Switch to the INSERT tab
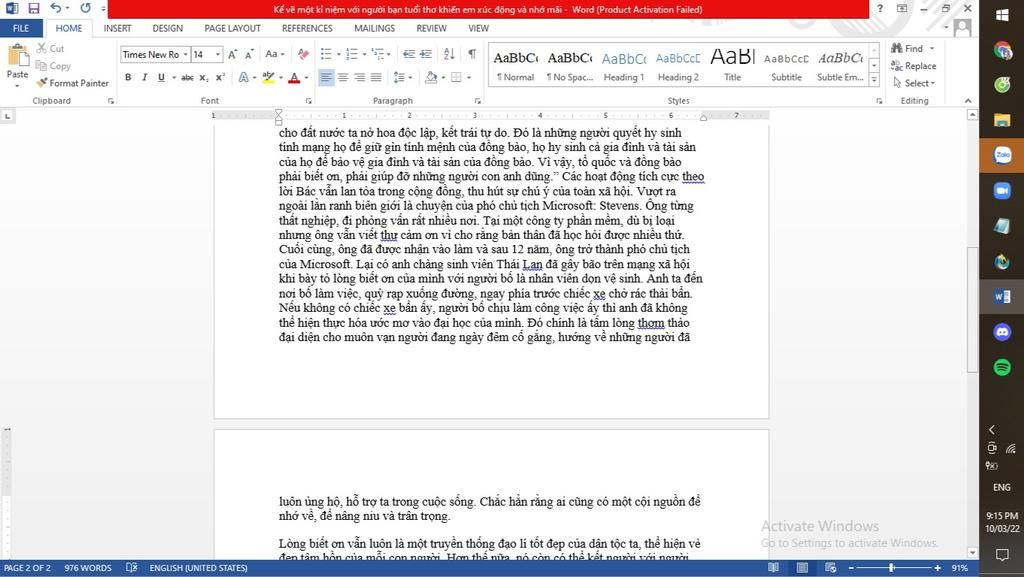This screenshot has height=577, width=1024. tap(118, 28)
